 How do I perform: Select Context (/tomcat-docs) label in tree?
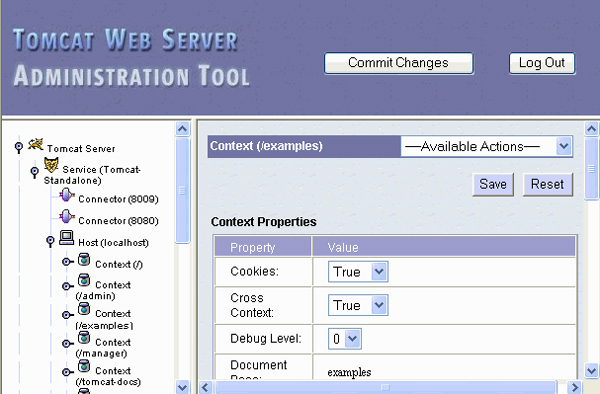[x=108, y=376]
